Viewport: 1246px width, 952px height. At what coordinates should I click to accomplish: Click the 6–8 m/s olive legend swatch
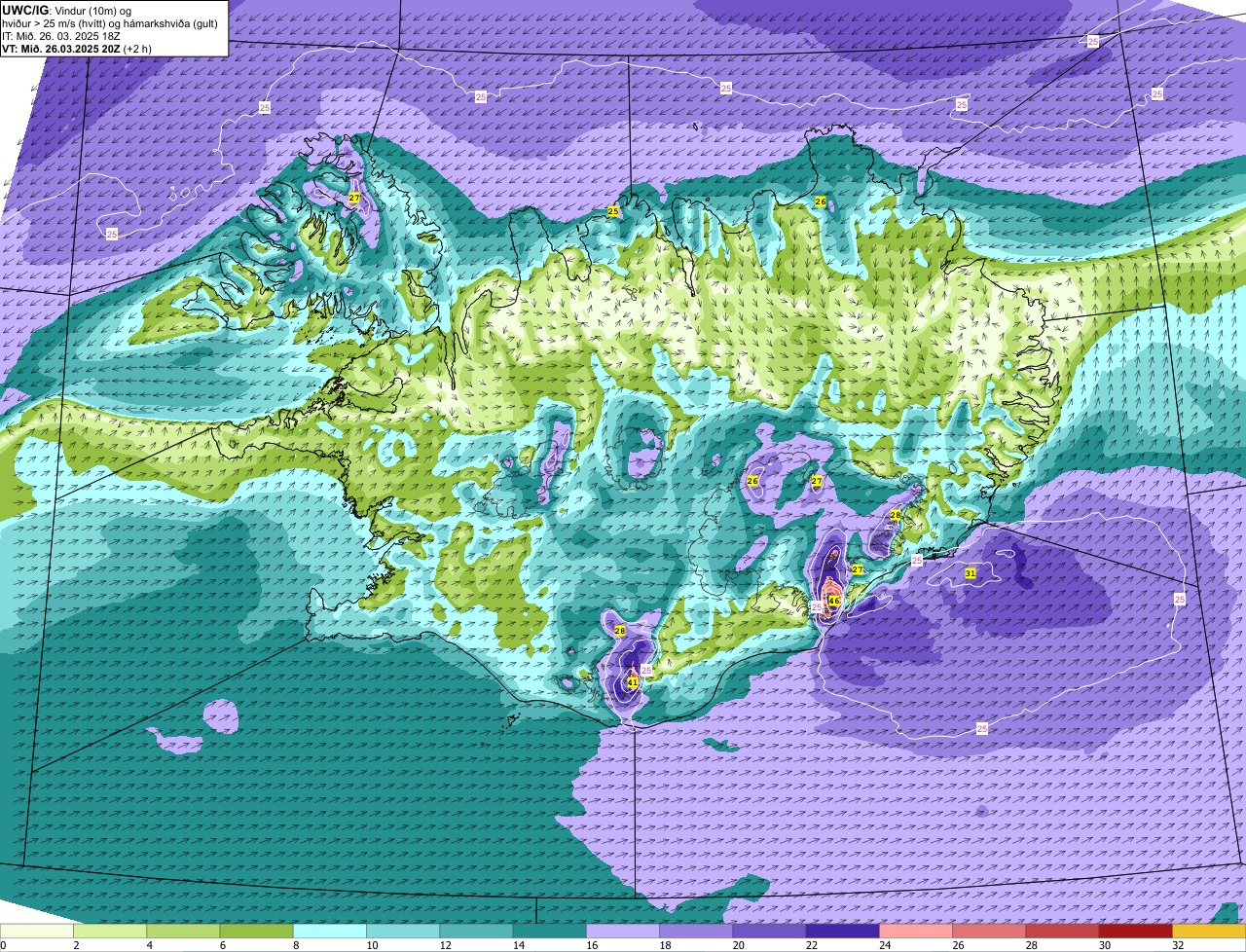click(x=256, y=931)
